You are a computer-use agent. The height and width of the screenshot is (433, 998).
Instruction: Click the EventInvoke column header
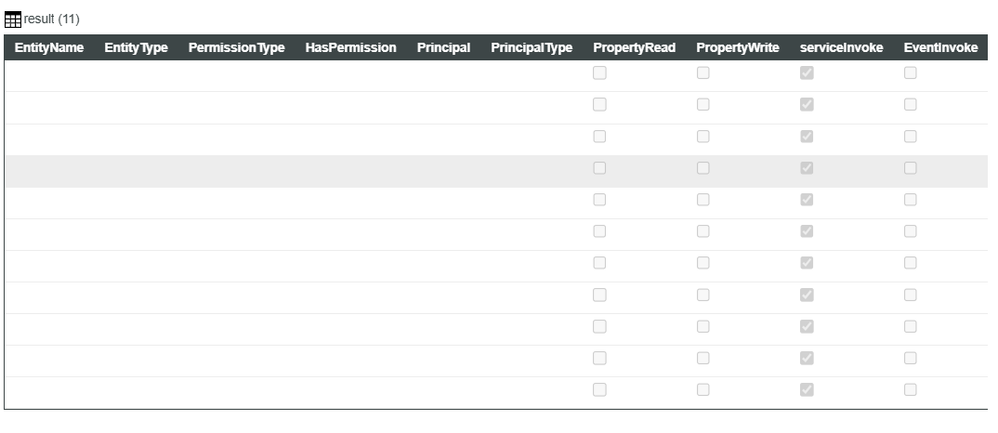coord(940,48)
